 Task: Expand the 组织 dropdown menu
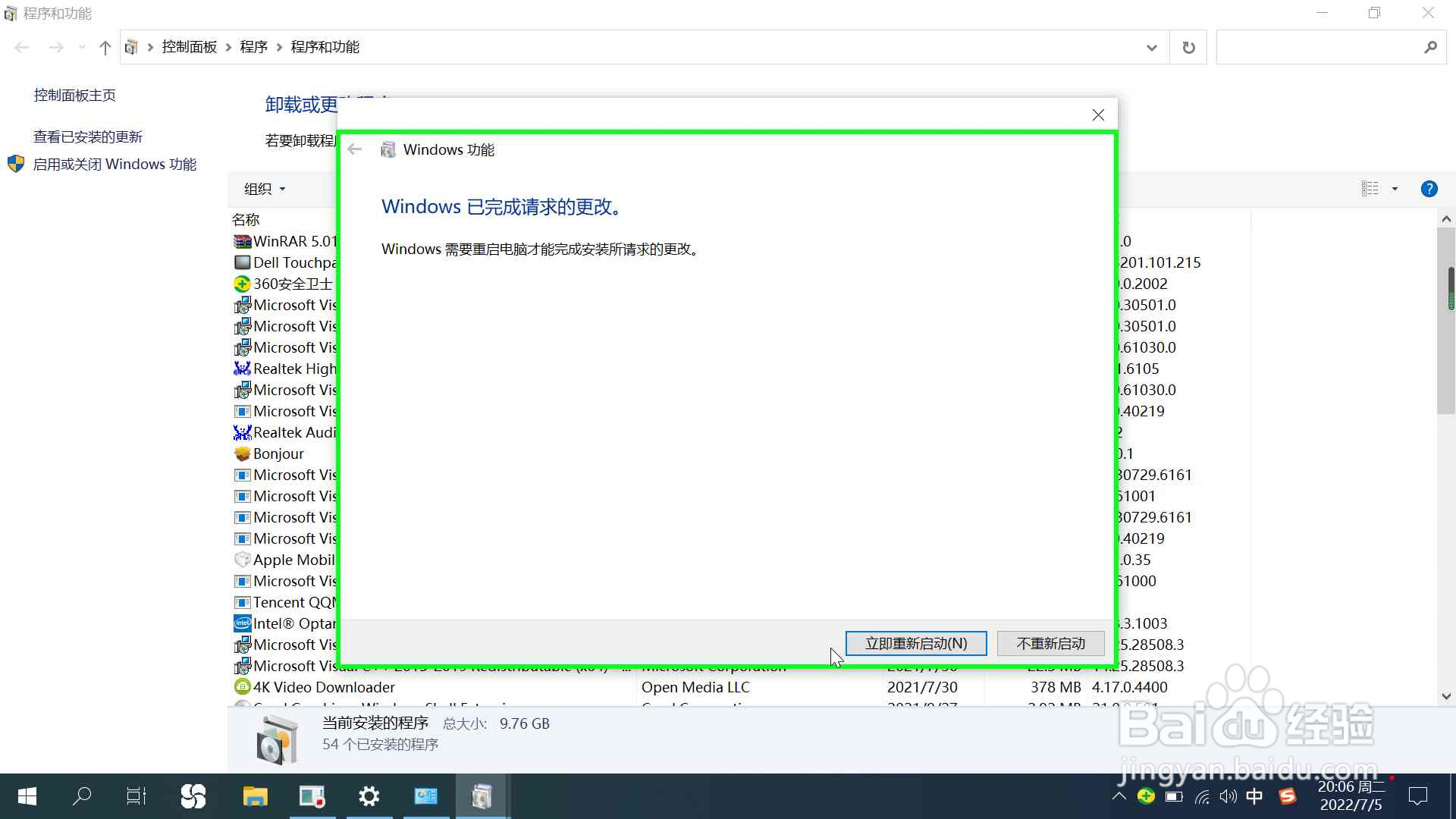265,189
